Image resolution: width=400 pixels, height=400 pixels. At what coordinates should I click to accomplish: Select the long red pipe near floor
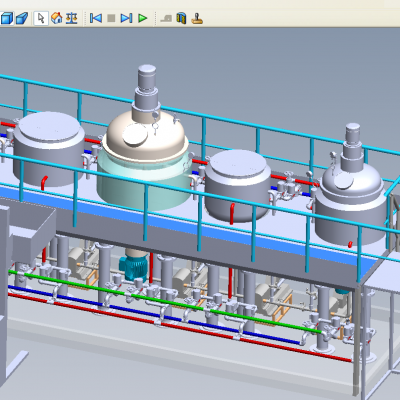click(180, 327)
